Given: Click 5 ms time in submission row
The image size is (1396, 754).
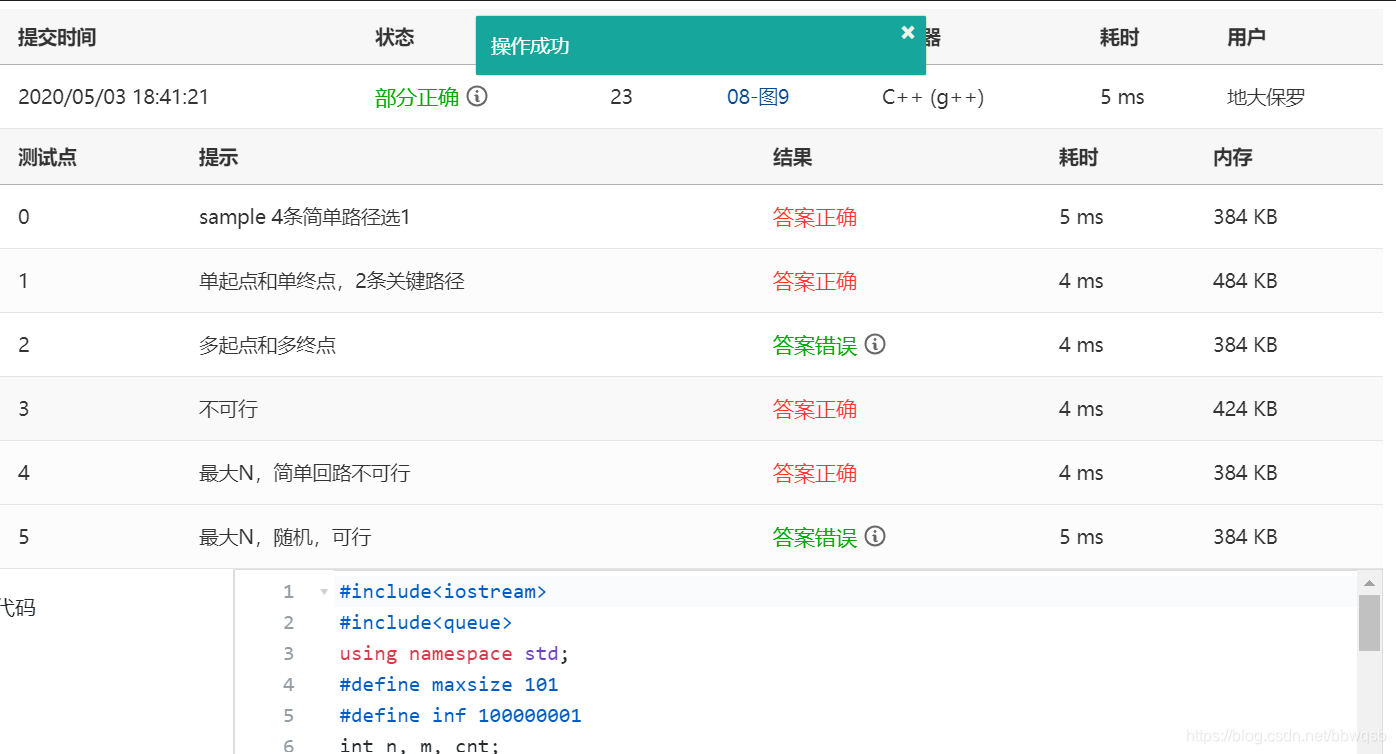Looking at the screenshot, I should [1122, 97].
